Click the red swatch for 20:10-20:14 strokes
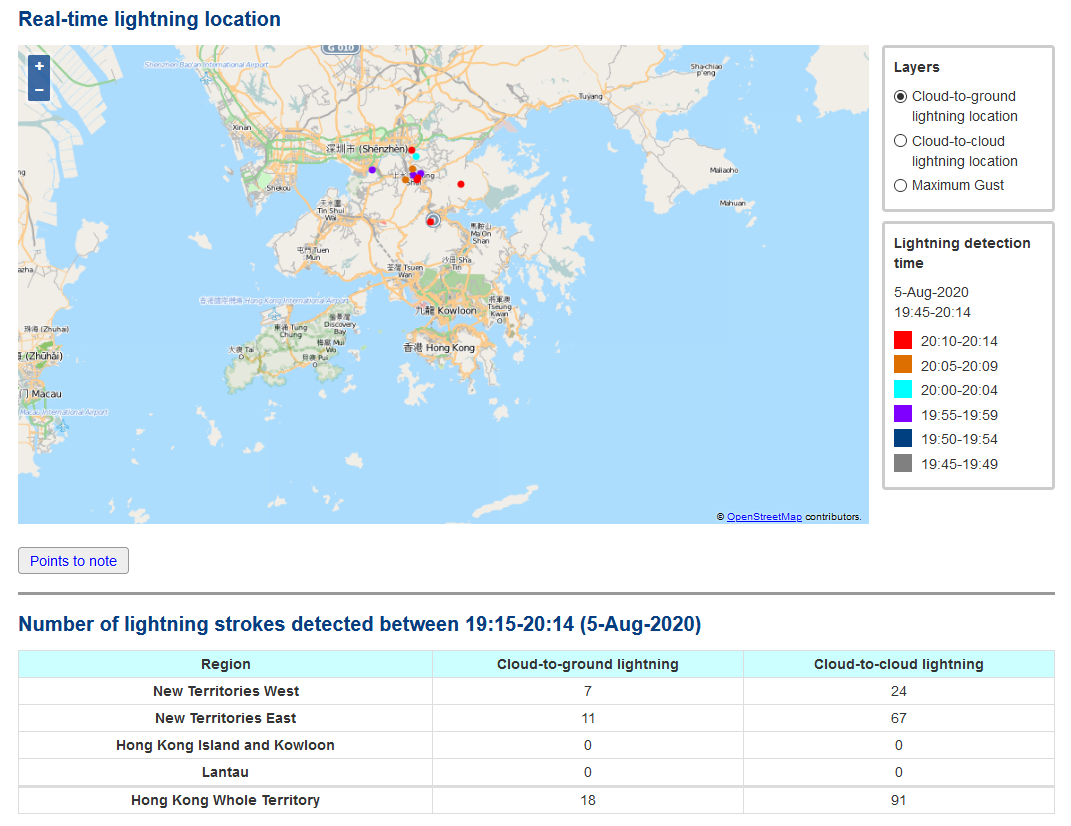 point(902,340)
